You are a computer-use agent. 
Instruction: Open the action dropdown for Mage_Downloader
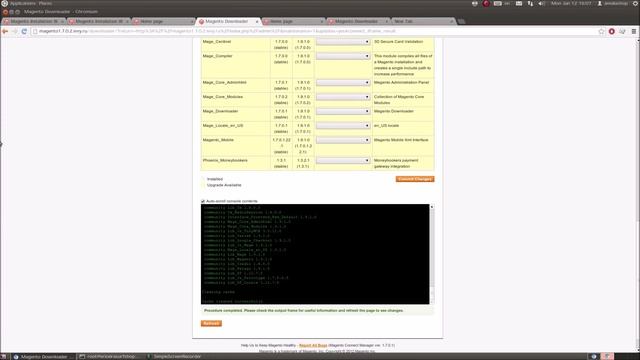pyautogui.click(x=343, y=111)
